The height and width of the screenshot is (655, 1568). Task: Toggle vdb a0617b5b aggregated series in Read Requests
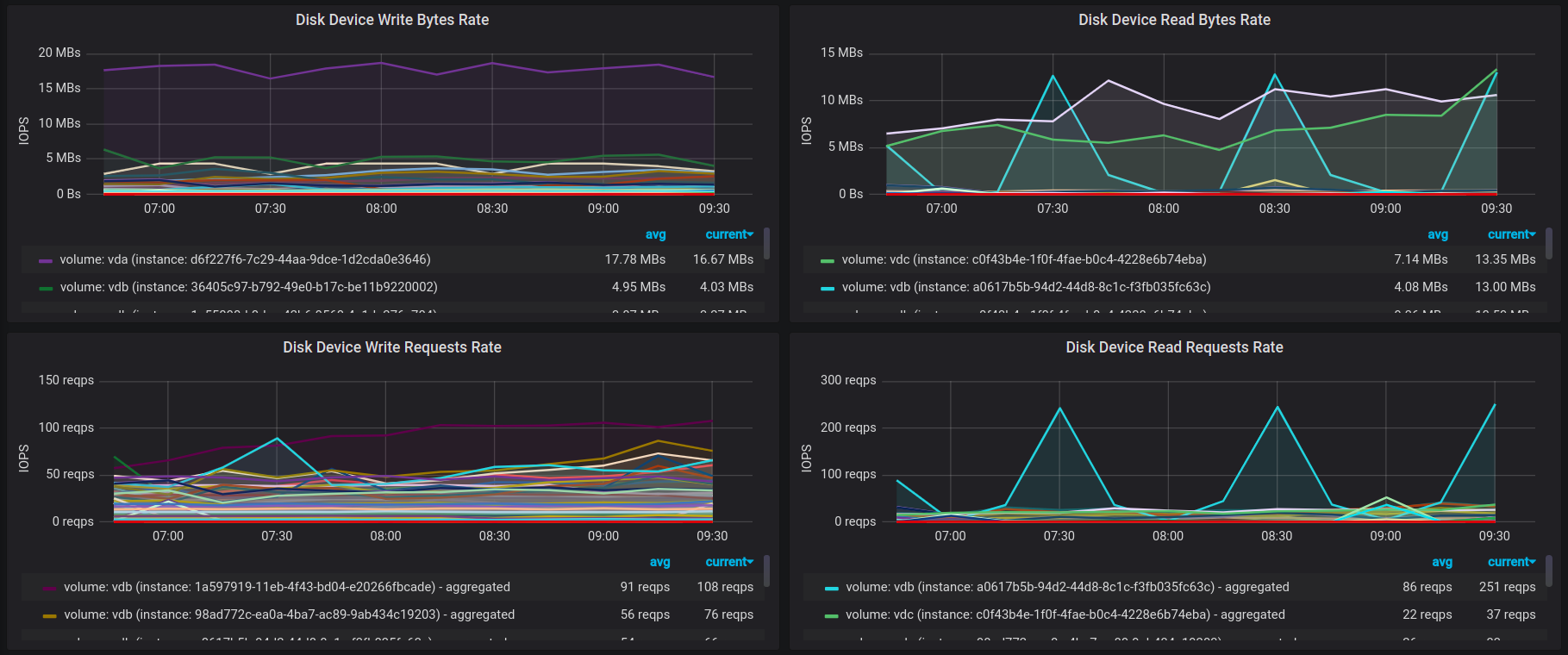pyautogui.click(x=1067, y=587)
